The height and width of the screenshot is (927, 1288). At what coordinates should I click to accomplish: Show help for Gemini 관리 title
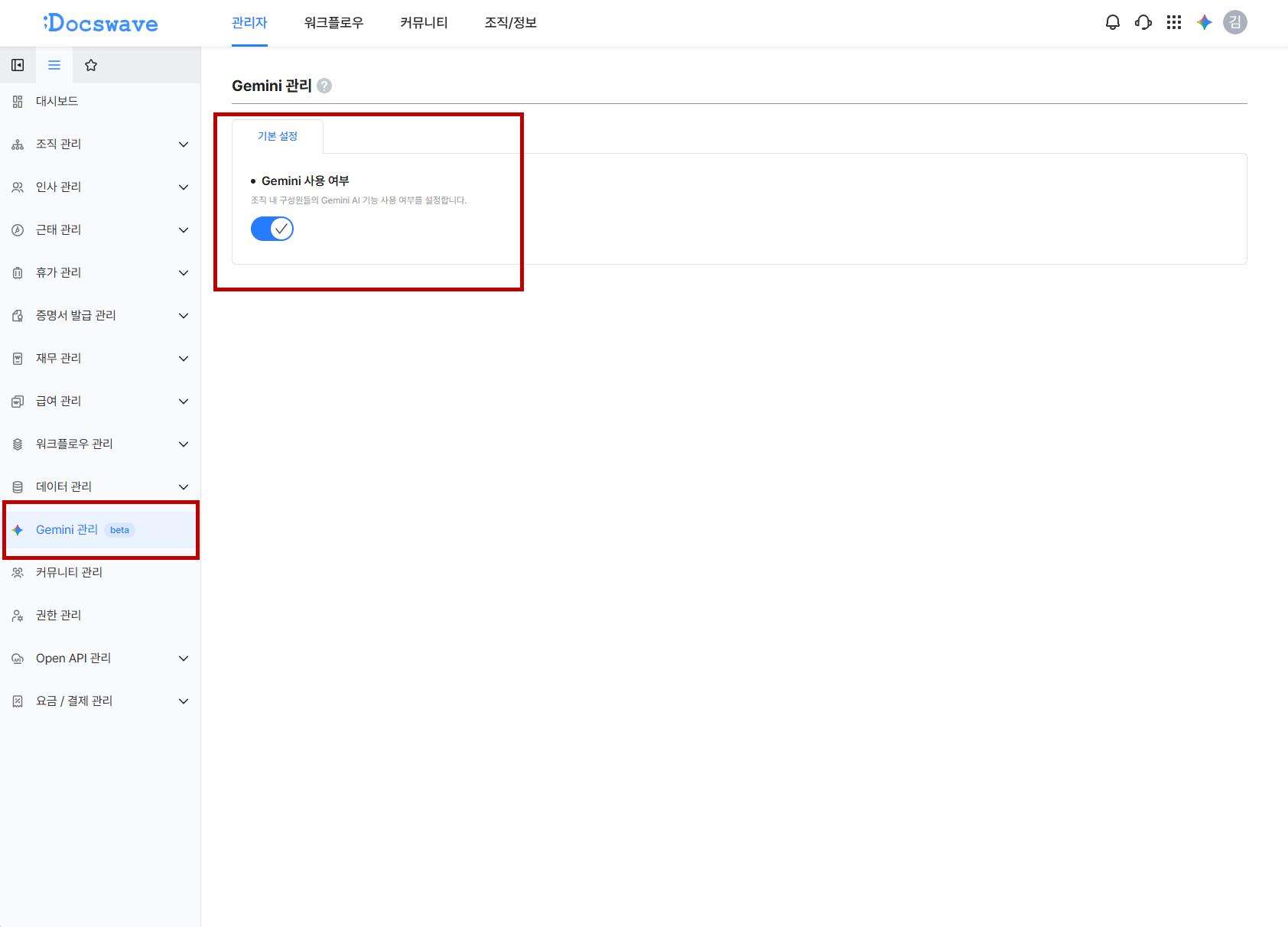[x=324, y=86]
